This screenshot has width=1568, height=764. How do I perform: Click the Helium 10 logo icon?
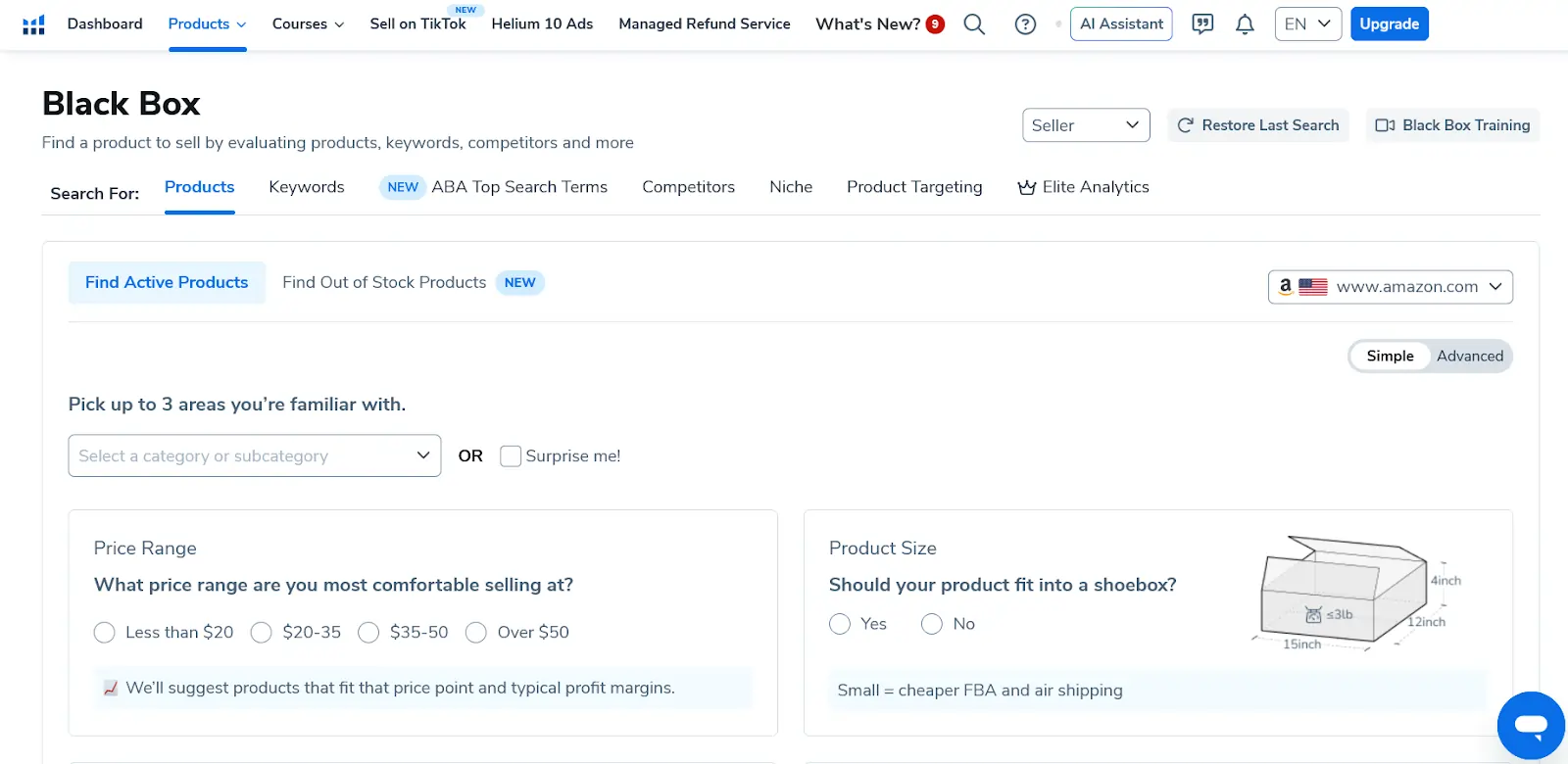click(x=33, y=24)
